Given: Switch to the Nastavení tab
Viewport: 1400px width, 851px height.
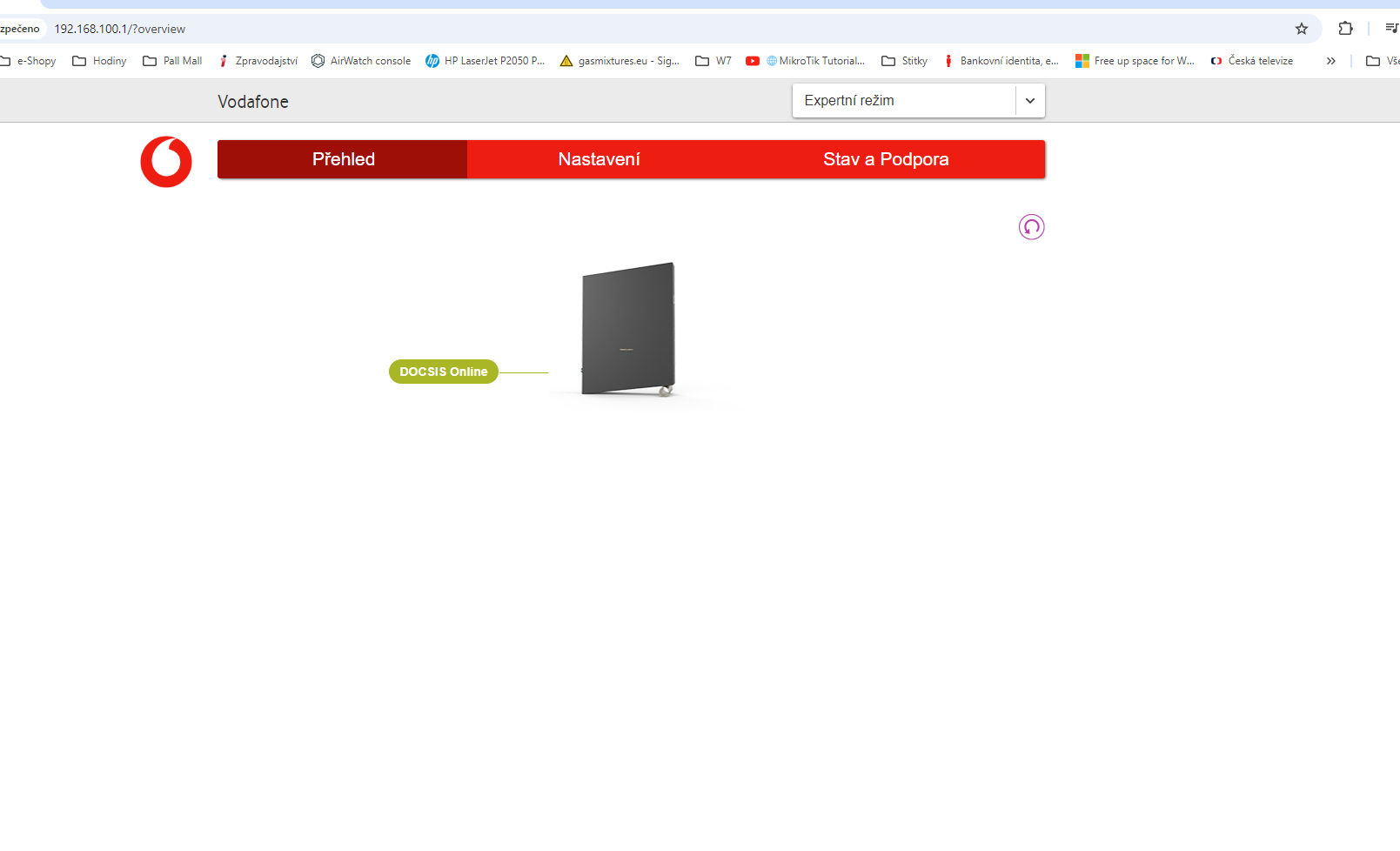Looking at the screenshot, I should tap(599, 159).
